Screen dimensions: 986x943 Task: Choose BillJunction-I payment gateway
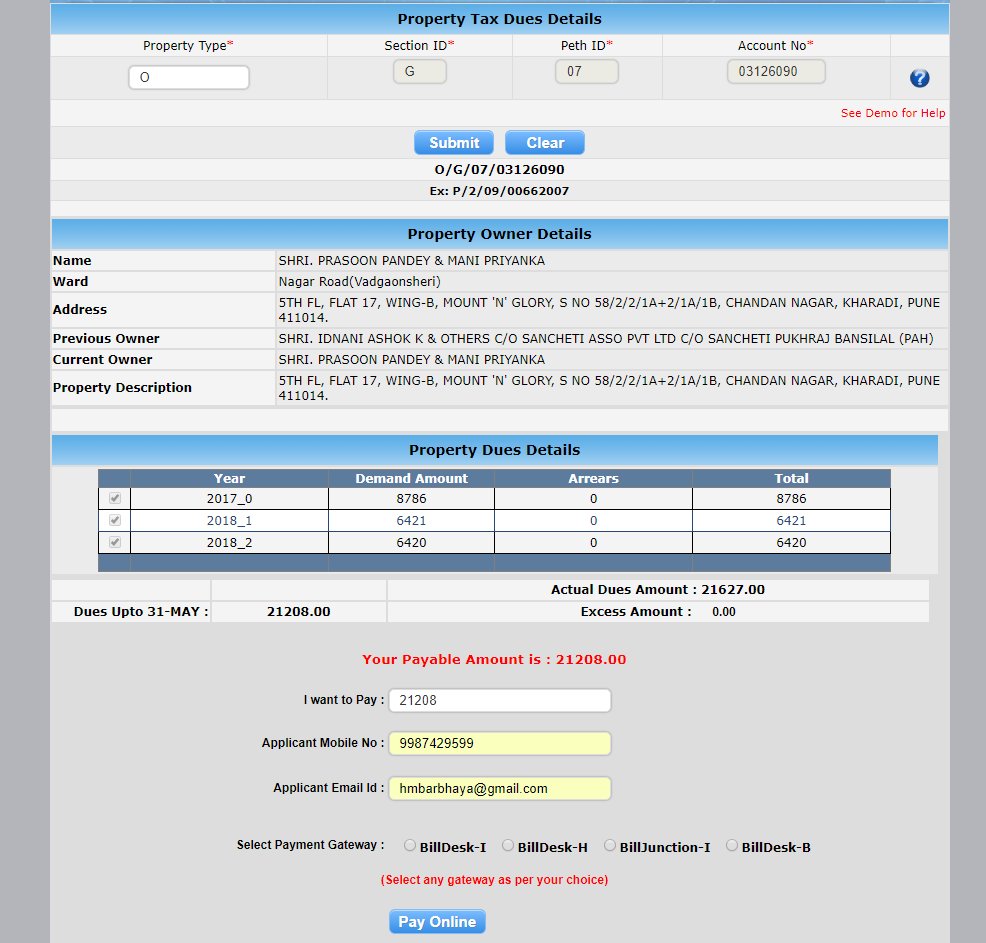609,846
